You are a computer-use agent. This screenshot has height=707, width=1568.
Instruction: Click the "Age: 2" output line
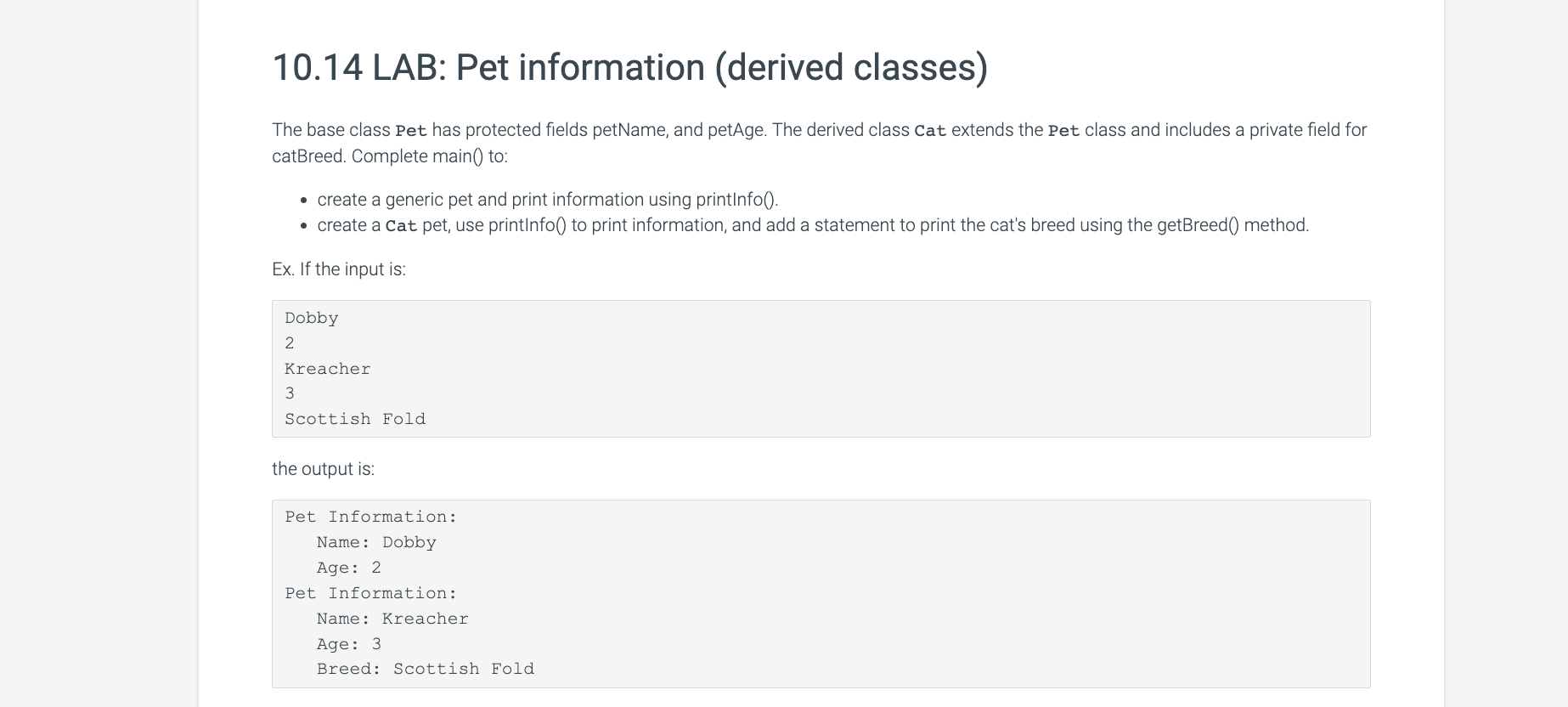[349, 568]
